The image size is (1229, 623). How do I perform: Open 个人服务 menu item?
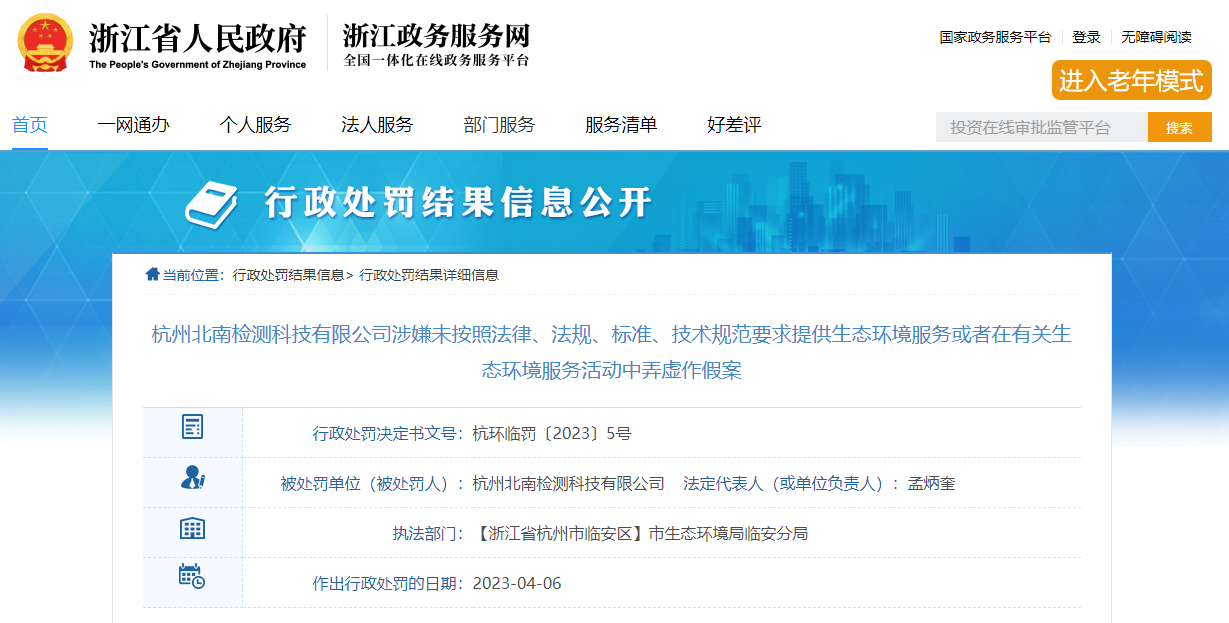pos(255,125)
